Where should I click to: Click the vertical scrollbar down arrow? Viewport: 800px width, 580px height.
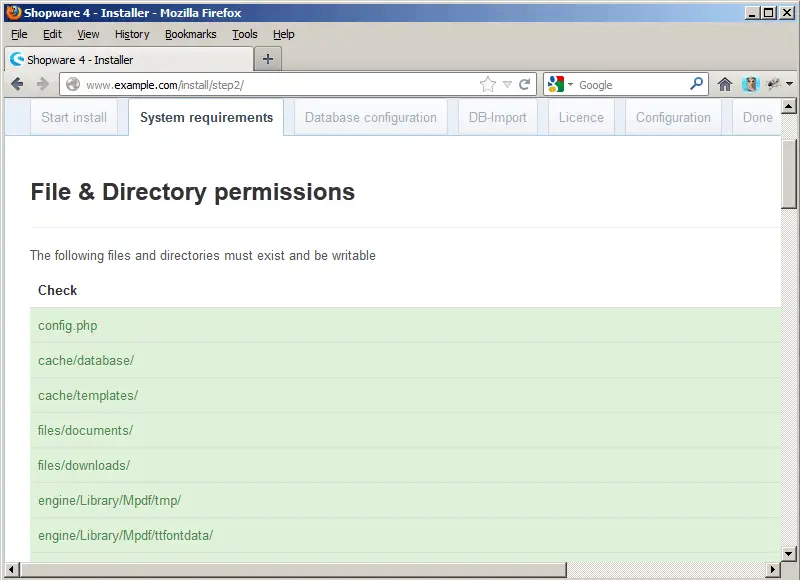pyautogui.click(x=789, y=553)
